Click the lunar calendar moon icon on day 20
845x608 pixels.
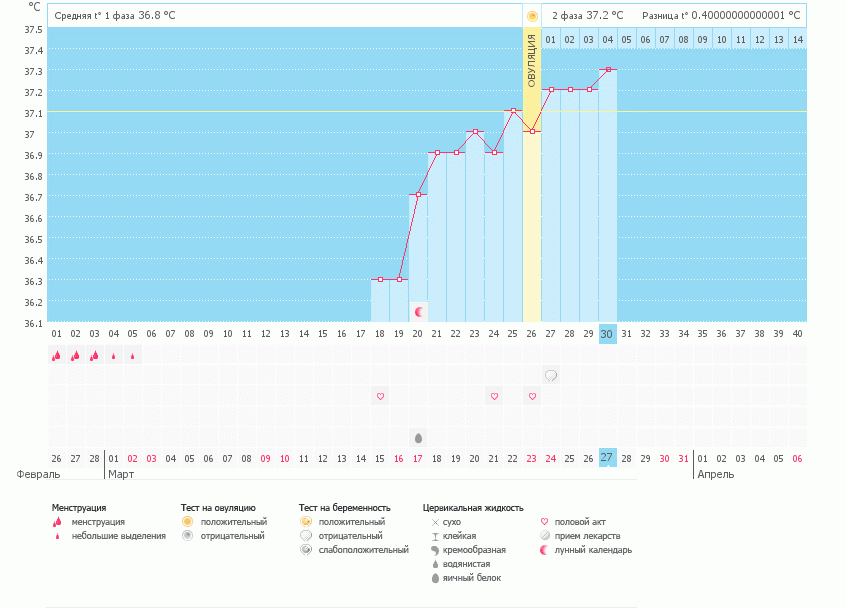tap(418, 312)
